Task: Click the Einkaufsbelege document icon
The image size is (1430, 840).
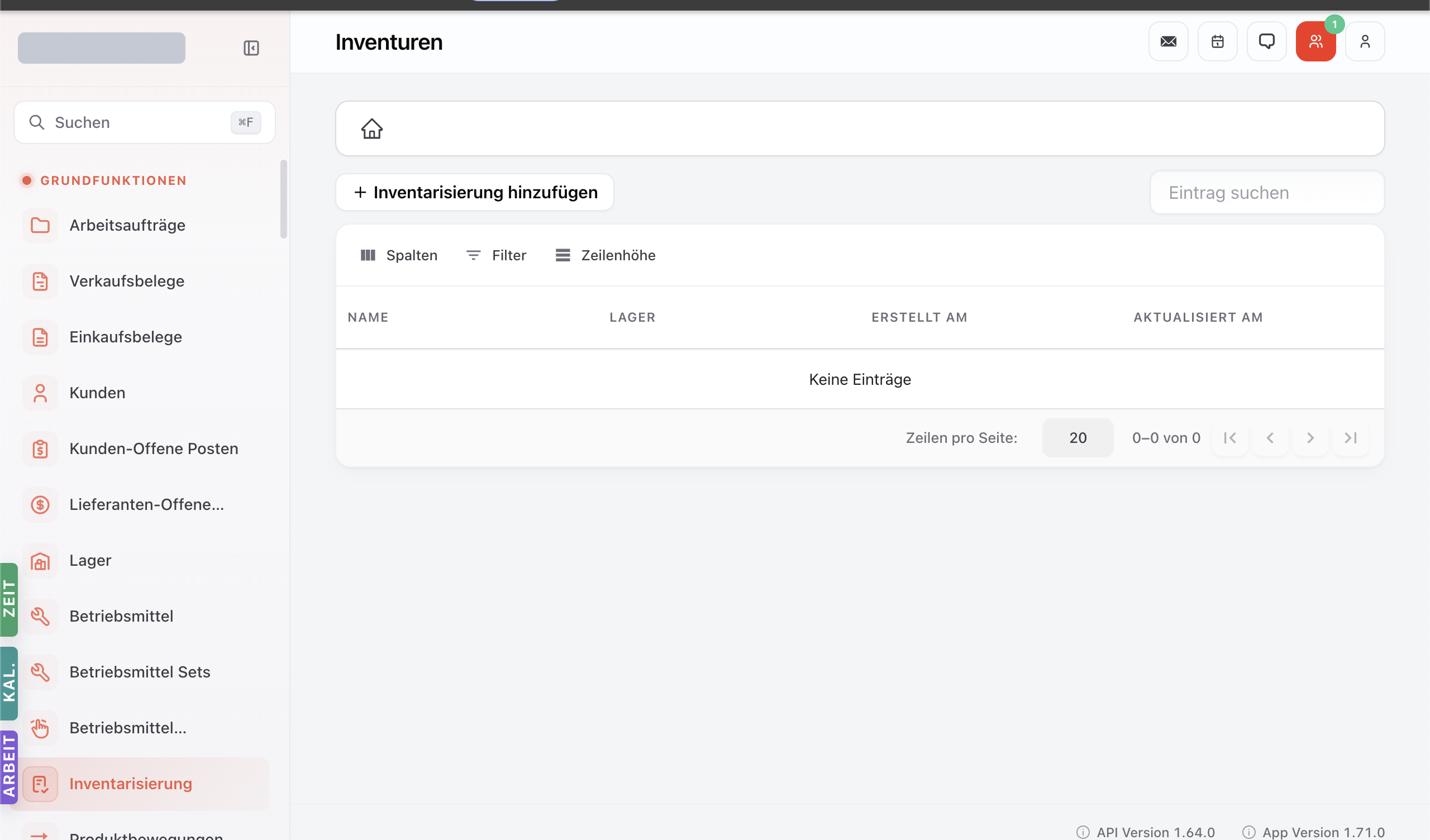Action: point(40,337)
